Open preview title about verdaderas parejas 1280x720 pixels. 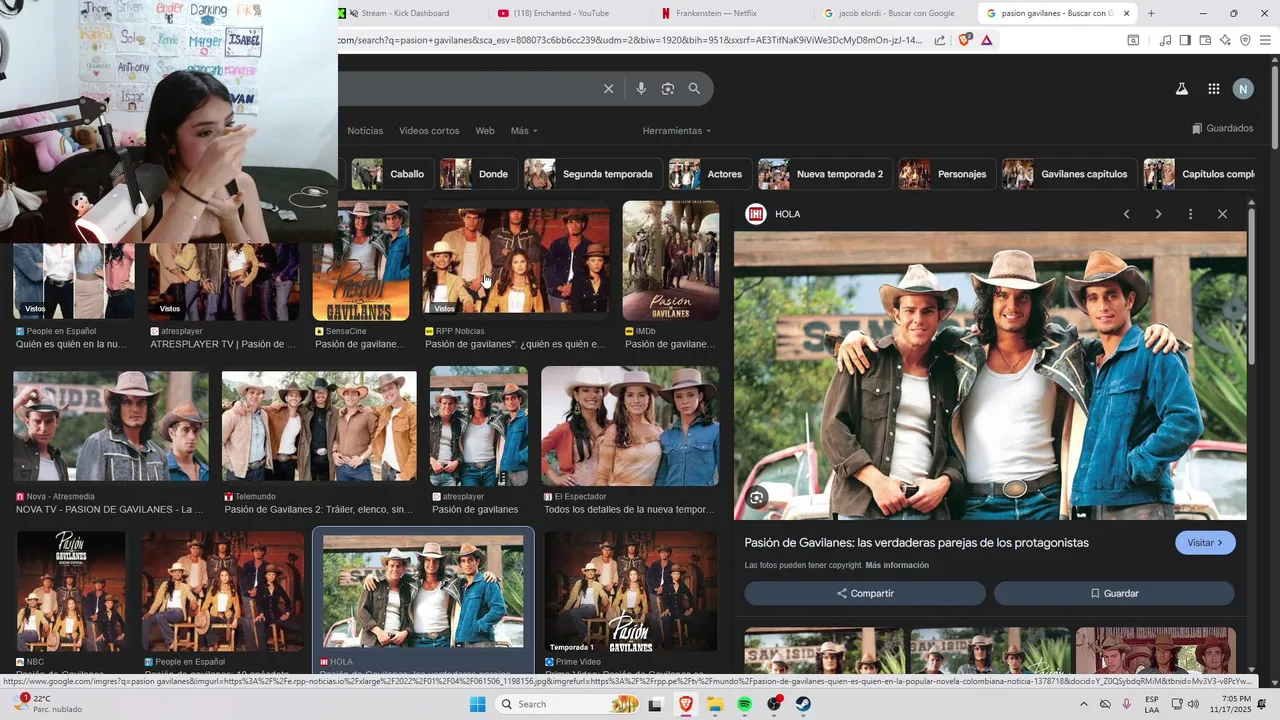[x=917, y=543]
